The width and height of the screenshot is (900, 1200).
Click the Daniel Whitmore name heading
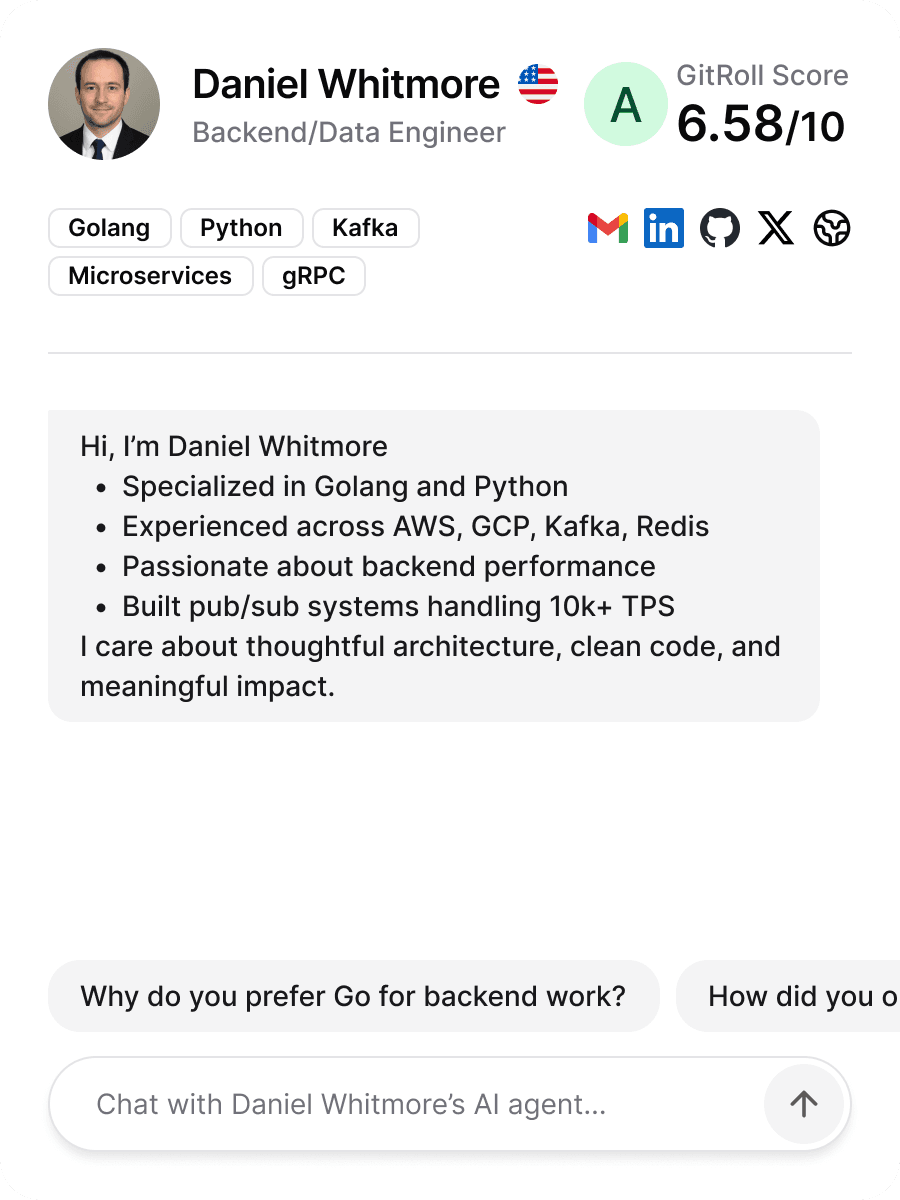346,84
